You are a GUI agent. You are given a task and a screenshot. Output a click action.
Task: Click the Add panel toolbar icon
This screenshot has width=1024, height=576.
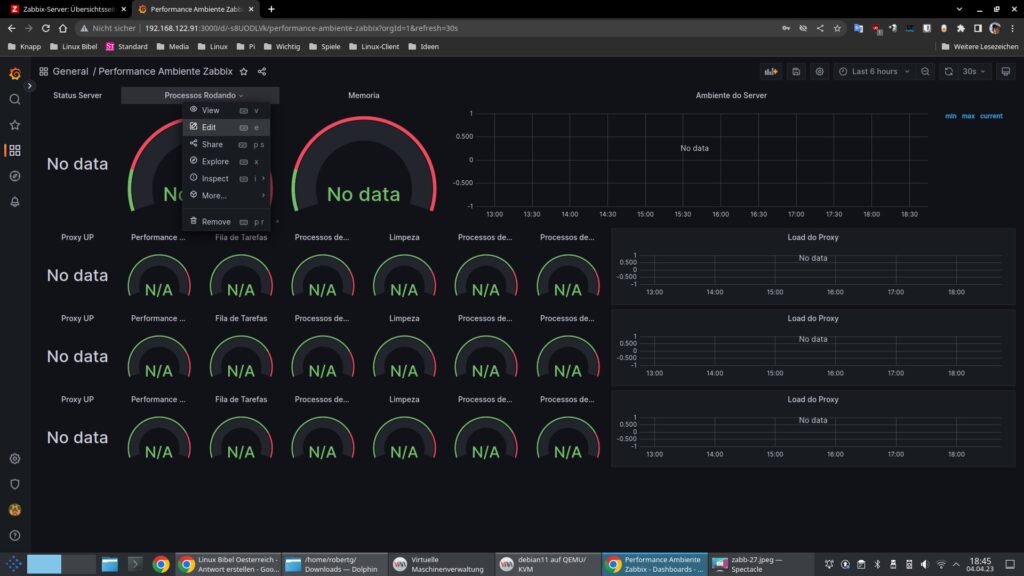[x=771, y=71]
